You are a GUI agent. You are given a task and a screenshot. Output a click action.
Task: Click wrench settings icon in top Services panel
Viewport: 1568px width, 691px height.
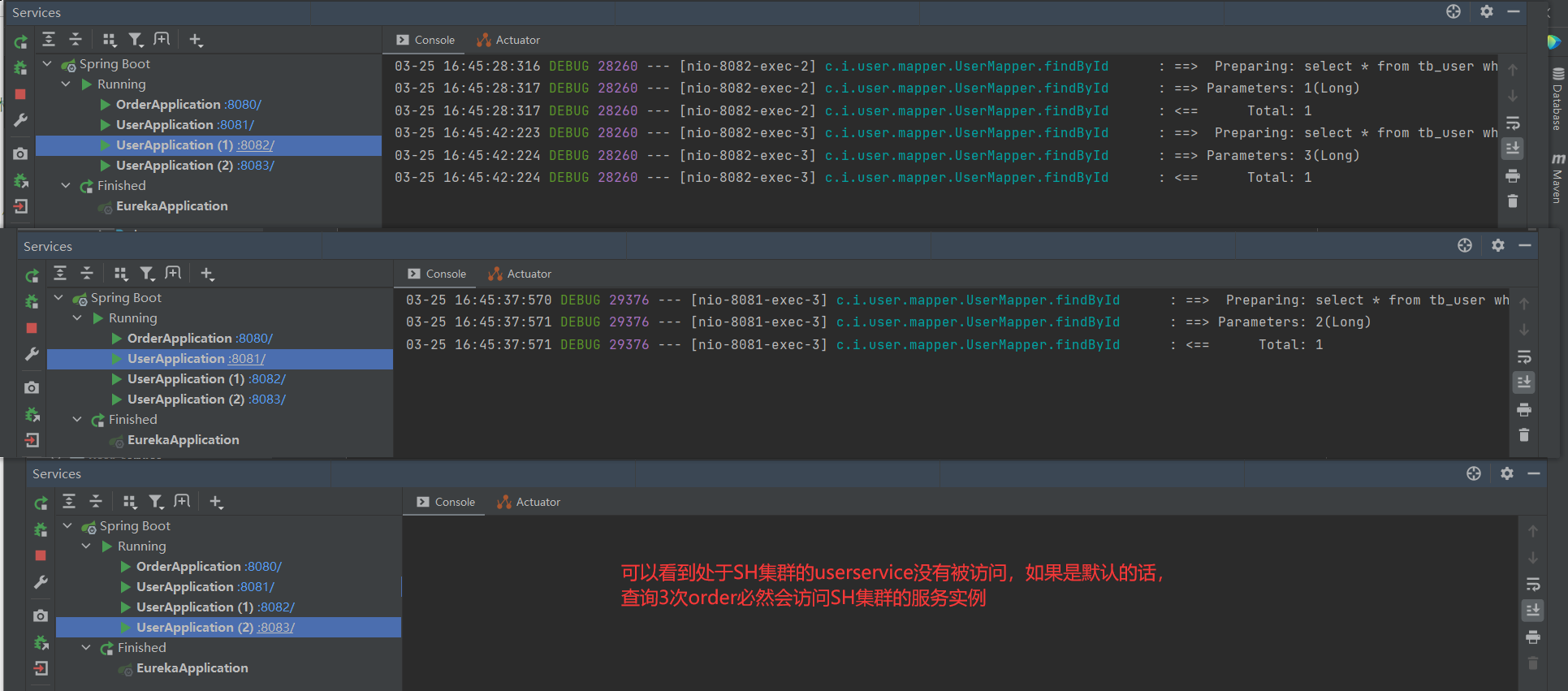click(20, 120)
